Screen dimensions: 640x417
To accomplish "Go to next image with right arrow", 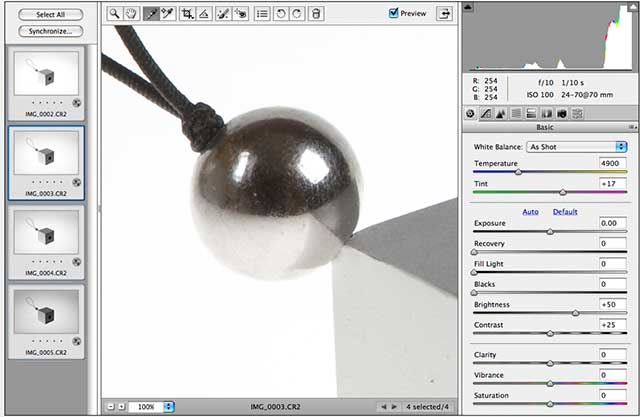I will [x=394, y=406].
